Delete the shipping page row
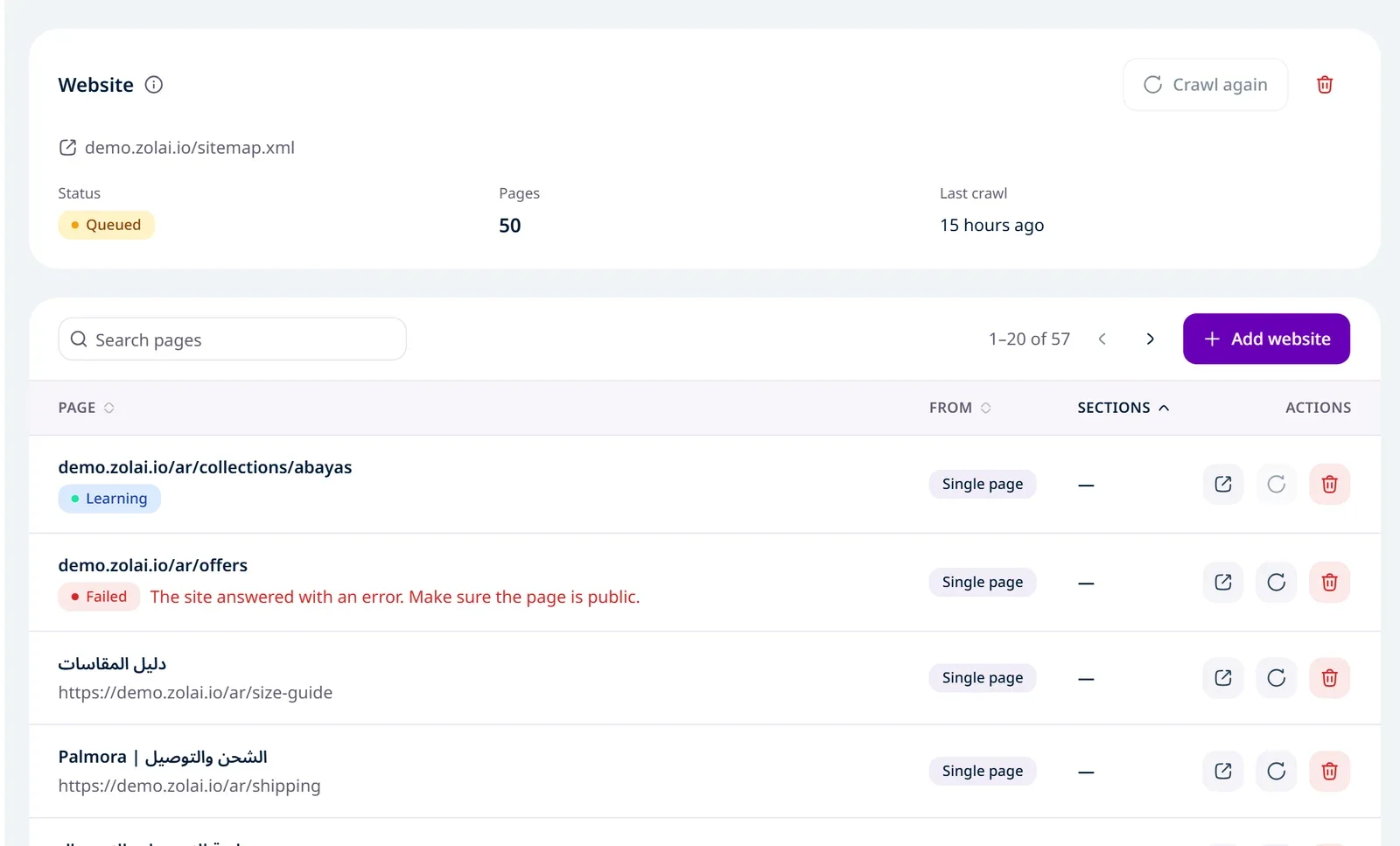Viewport: 1400px width, 846px height. click(1330, 772)
